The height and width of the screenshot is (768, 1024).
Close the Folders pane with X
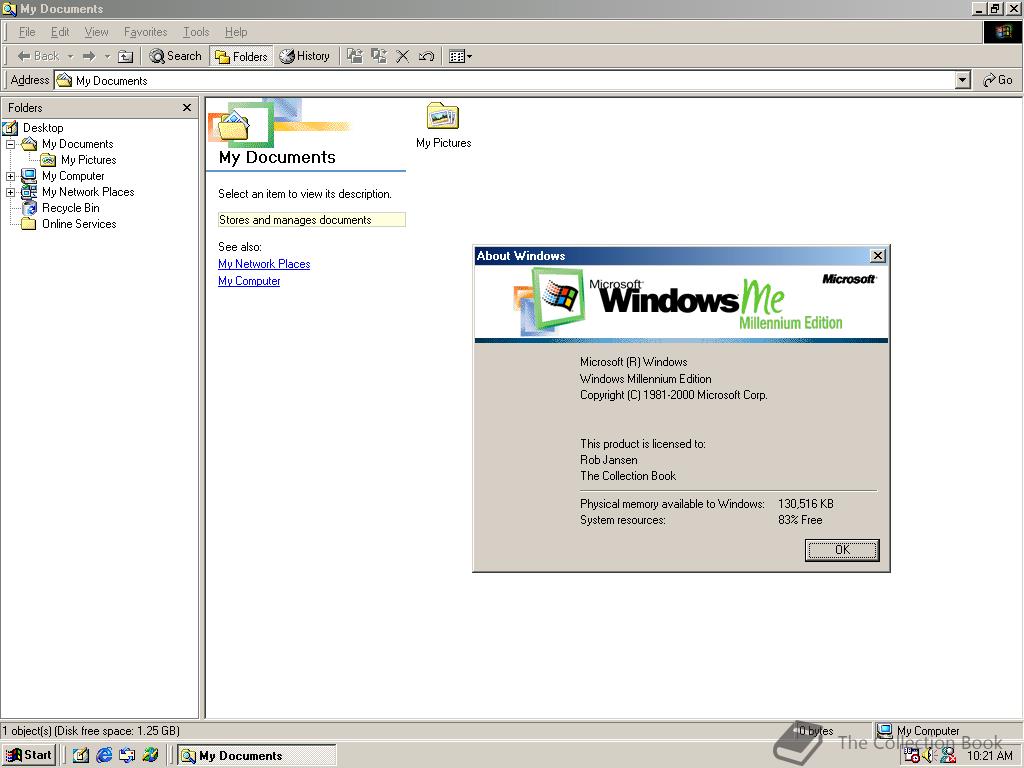click(187, 108)
